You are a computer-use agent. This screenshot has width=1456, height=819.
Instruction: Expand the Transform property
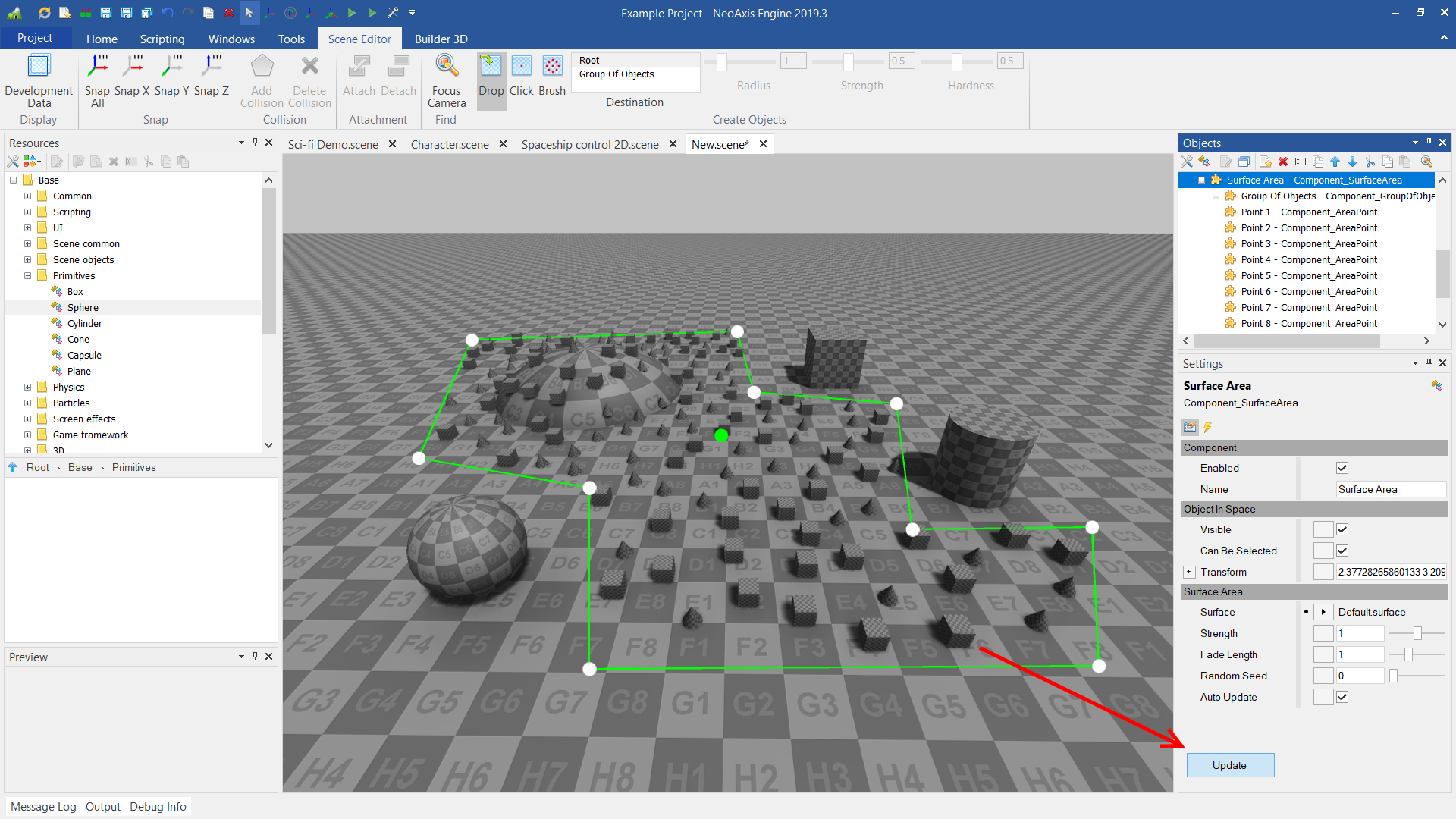point(1189,572)
